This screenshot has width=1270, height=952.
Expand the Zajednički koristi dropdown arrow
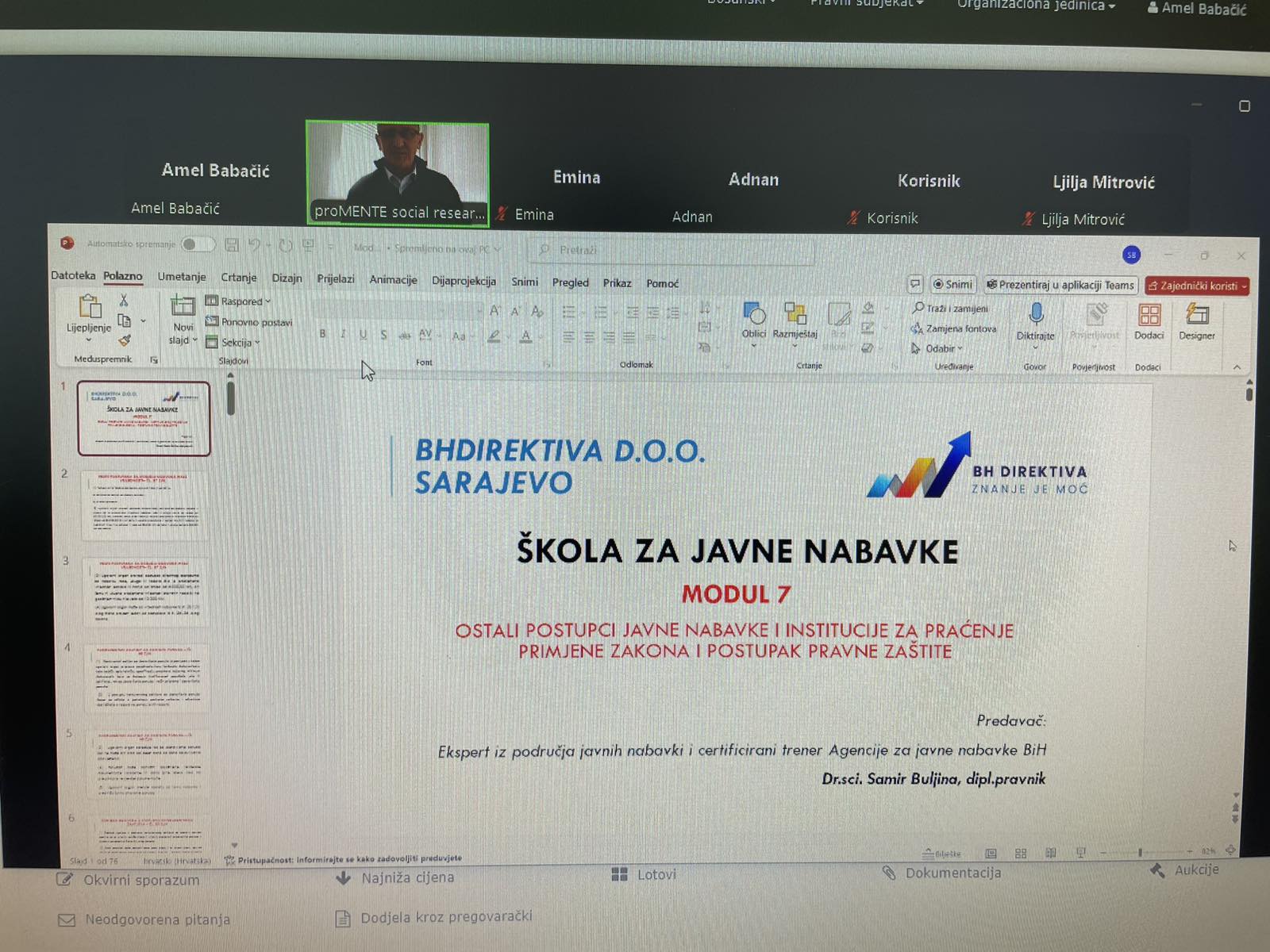coord(1244,286)
